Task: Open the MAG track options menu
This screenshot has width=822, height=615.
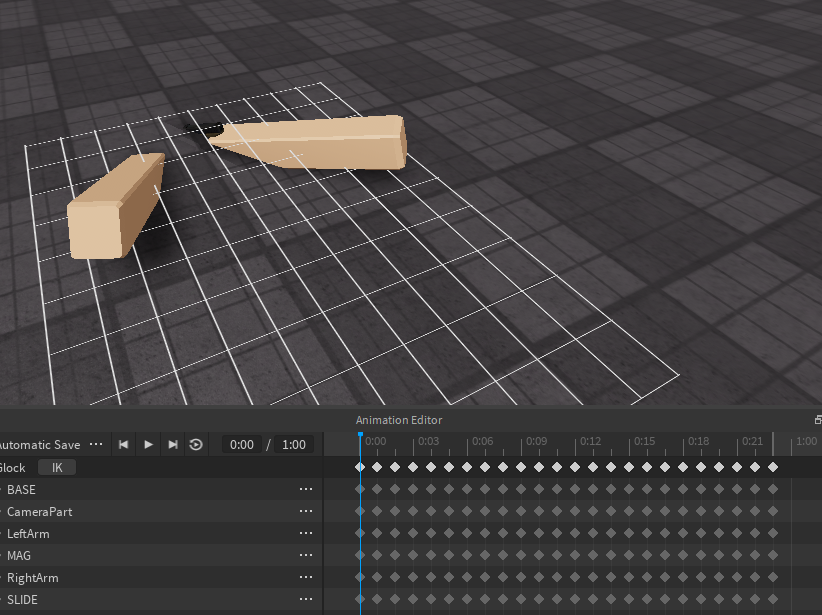Action: 305,555
